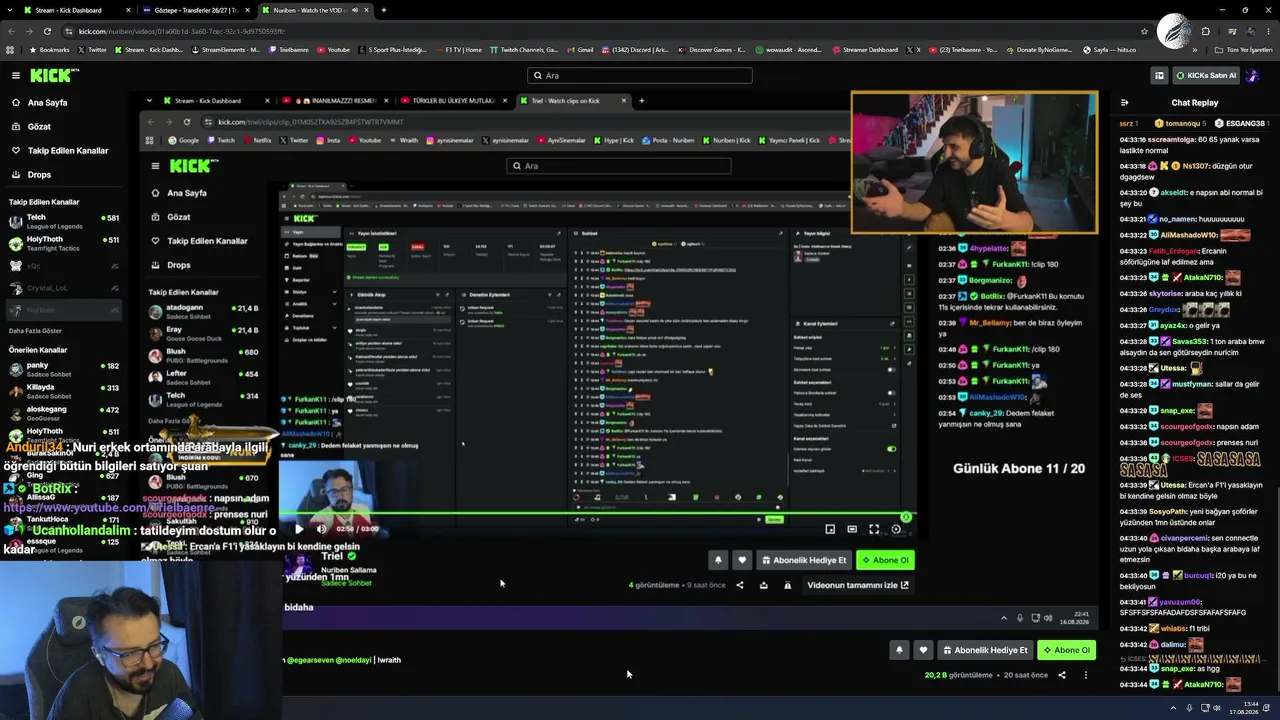The image size is (1280, 720).
Task: Open the Kick sidebar hamburger menu
Action: [x=15, y=75]
